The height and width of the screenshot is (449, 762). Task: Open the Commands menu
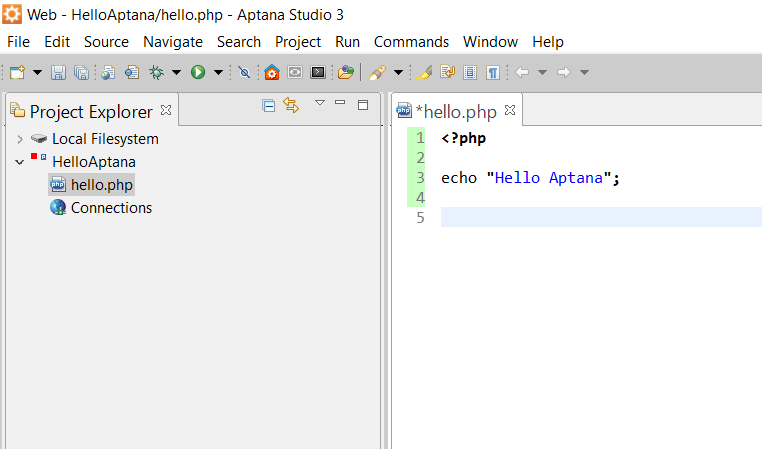click(x=411, y=42)
